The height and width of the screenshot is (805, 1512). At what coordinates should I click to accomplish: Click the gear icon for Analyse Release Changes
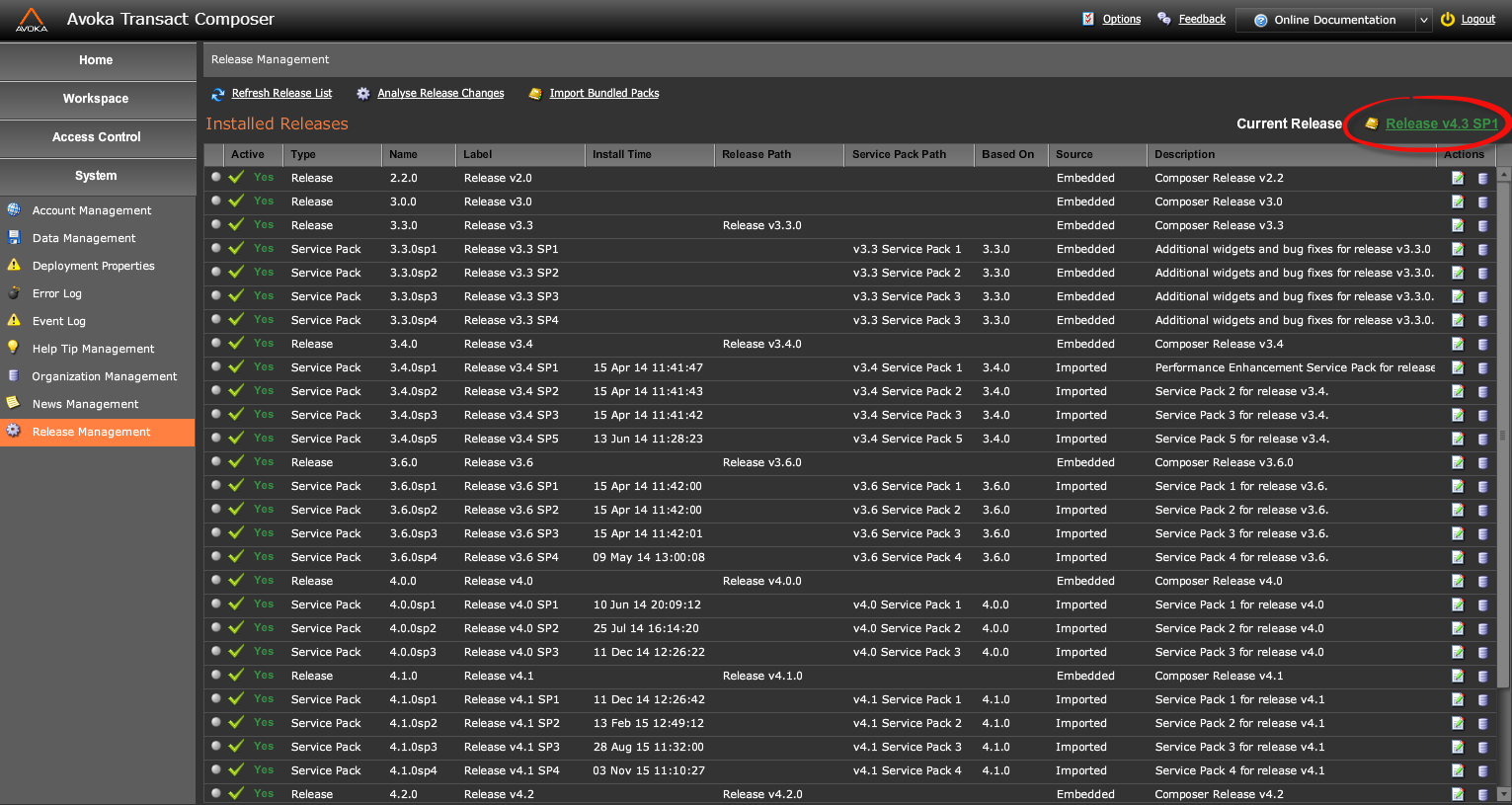tap(363, 93)
